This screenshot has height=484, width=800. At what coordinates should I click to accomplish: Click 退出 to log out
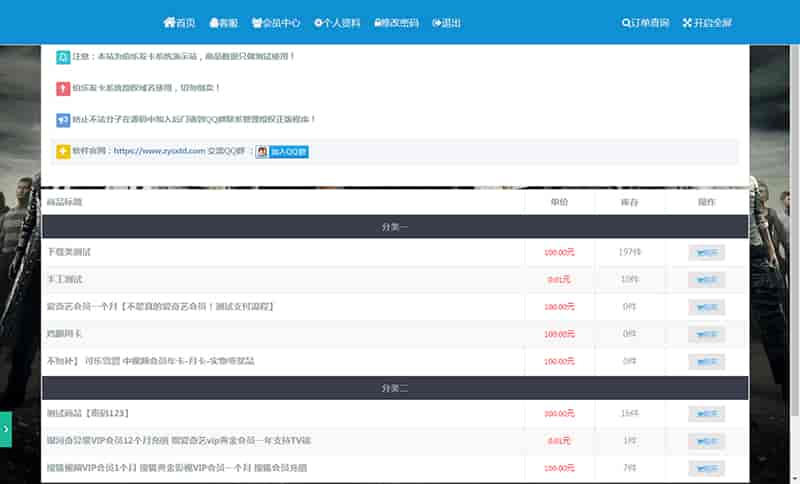446,23
